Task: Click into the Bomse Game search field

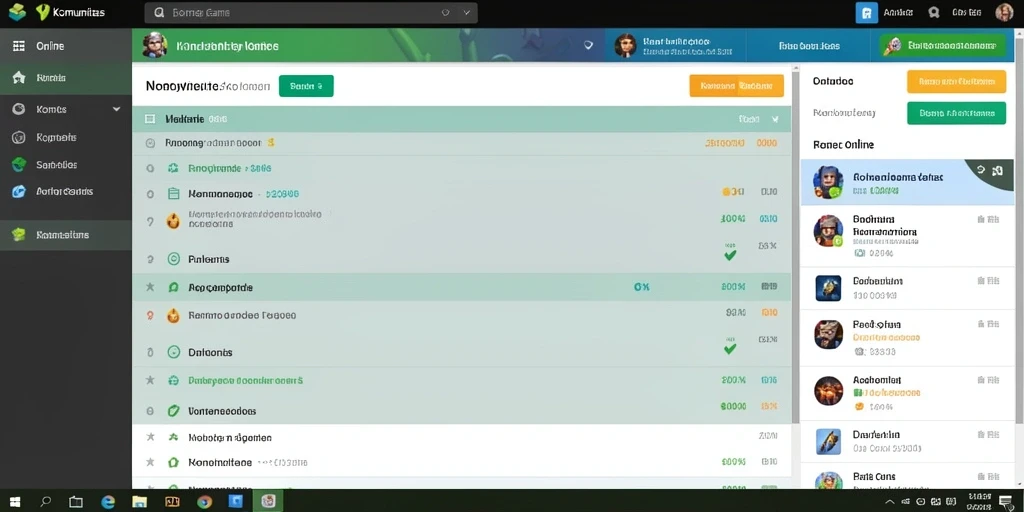Action: [311, 12]
